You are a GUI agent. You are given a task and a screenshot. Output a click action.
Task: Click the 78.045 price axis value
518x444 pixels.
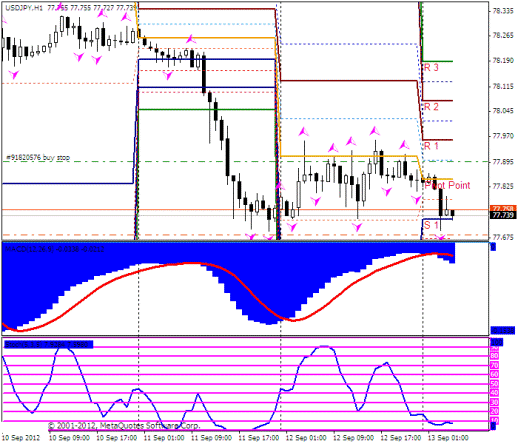(502, 111)
